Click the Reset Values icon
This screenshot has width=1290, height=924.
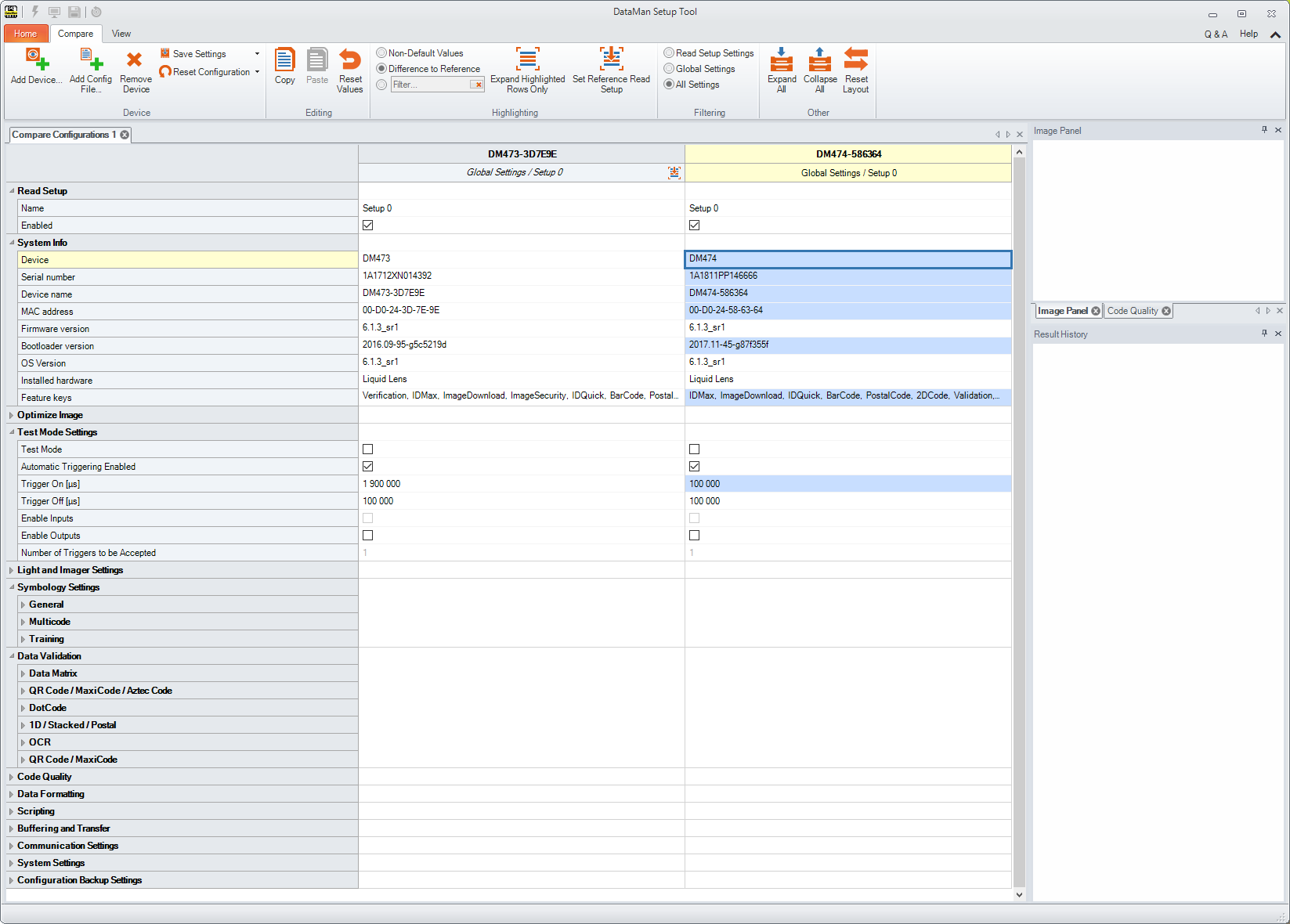(x=349, y=60)
